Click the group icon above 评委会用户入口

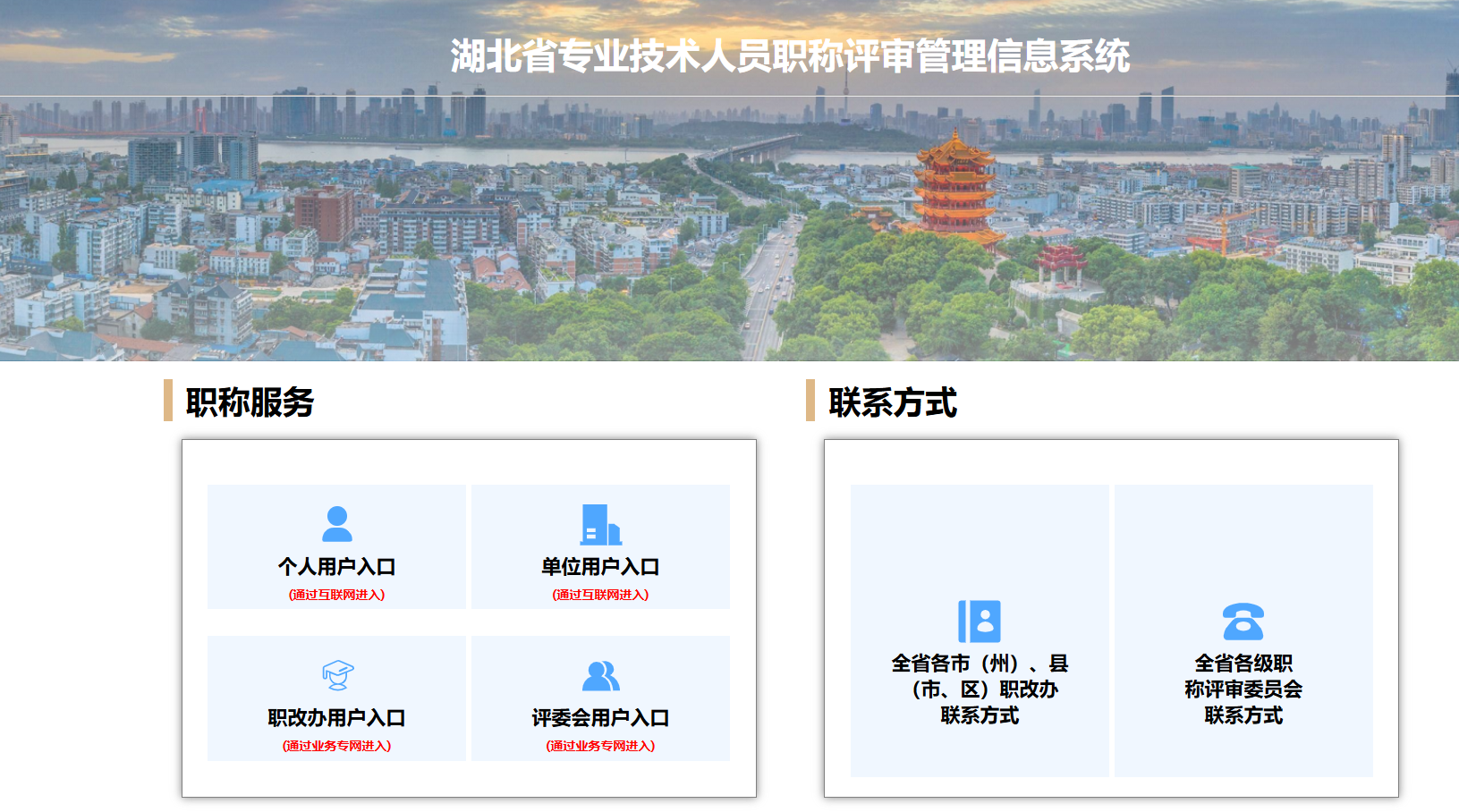(x=599, y=677)
